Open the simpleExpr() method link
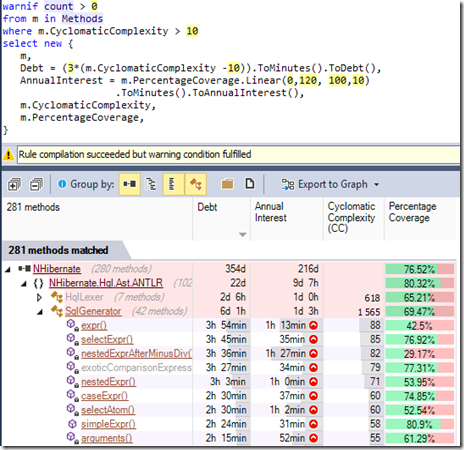Image resolution: width=464 pixels, height=450 pixels. pos(108,424)
